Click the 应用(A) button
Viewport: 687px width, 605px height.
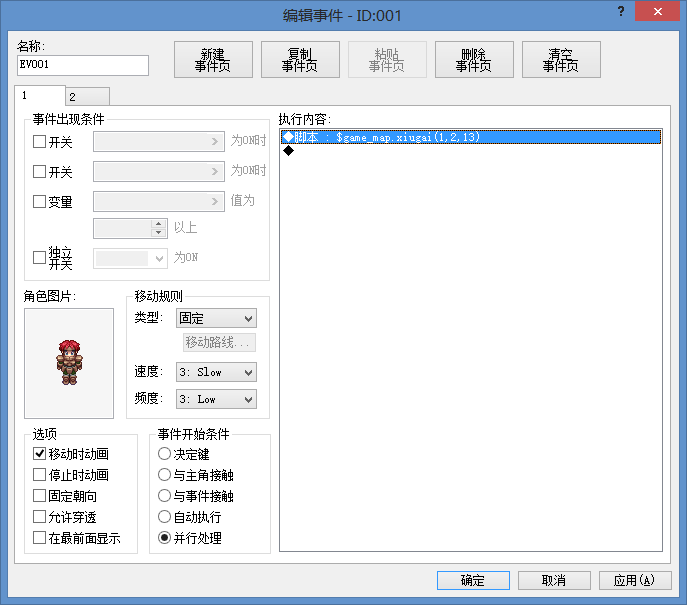coord(635,580)
